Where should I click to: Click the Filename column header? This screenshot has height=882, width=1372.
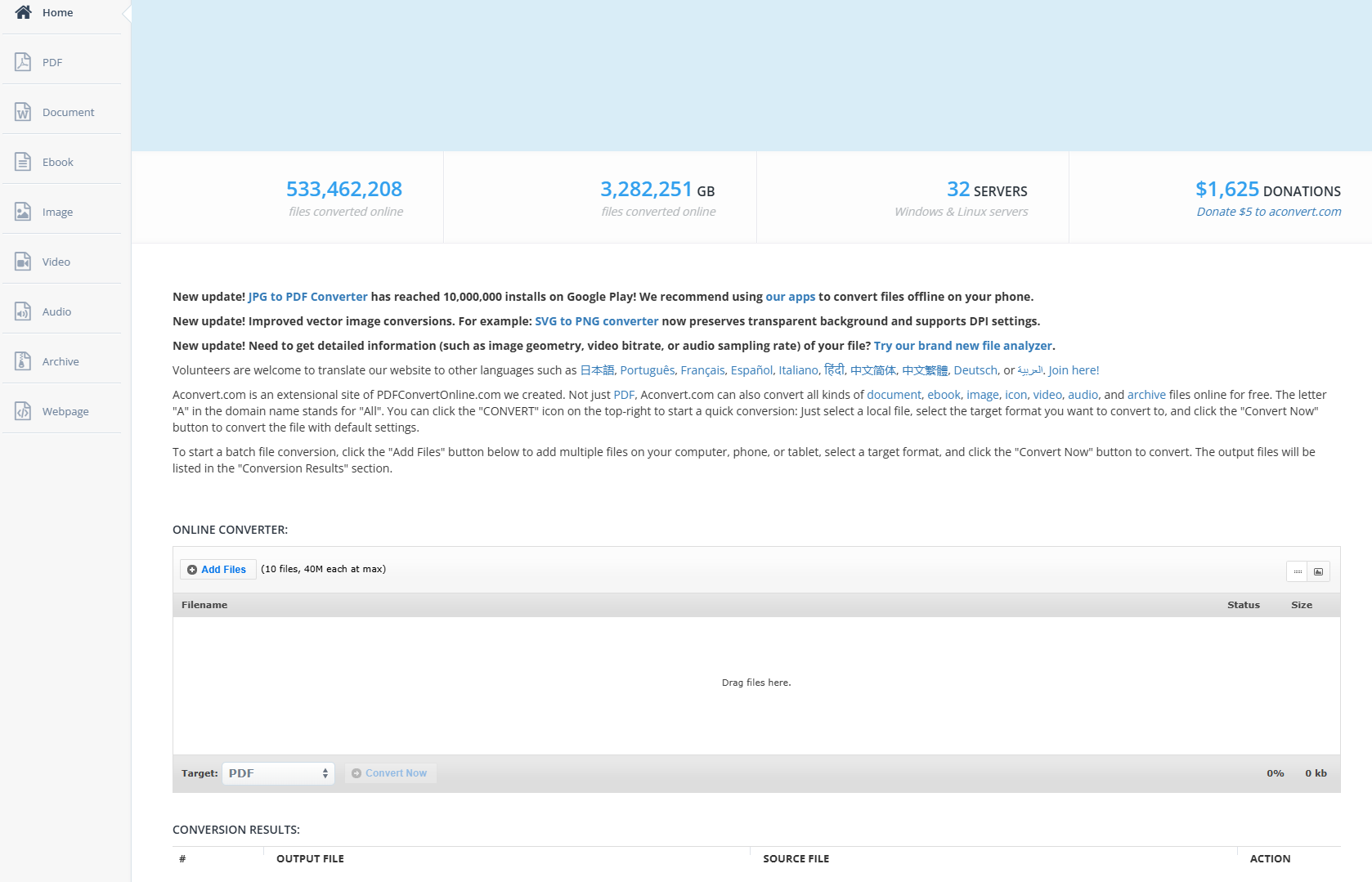(x=204, y=605)
